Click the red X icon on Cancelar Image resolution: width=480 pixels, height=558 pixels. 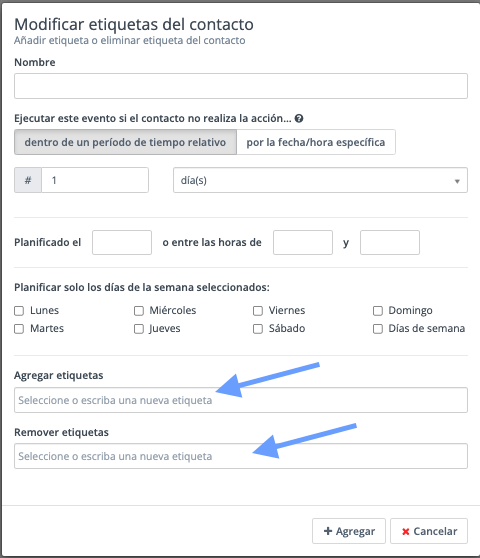[x=405, y=531]
